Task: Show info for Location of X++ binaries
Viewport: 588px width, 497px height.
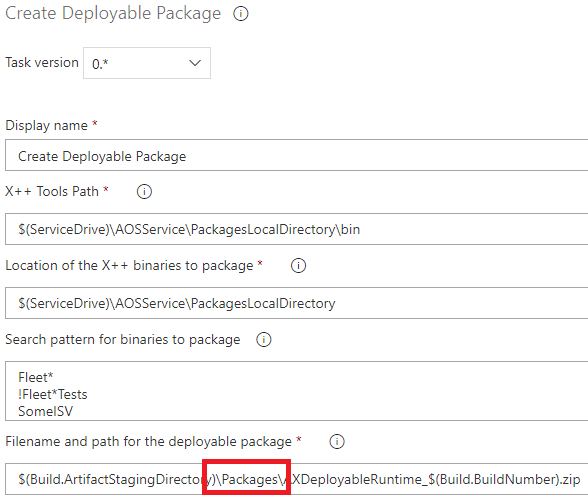Action: pos(298,266)
